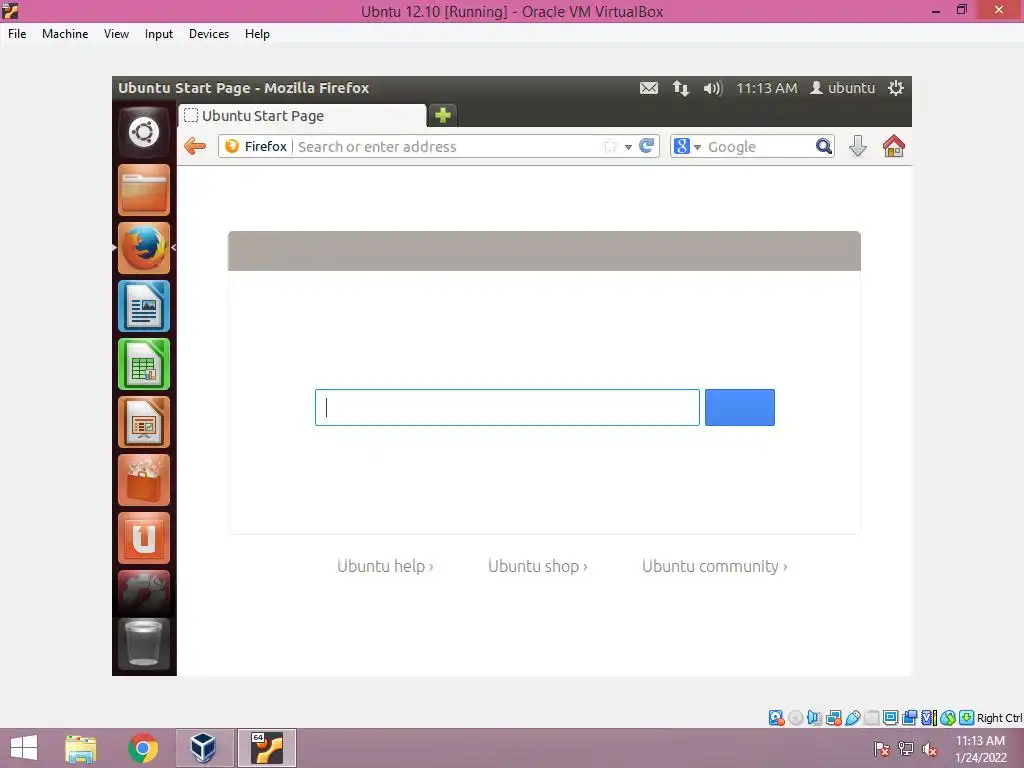Click the VirtualBox USB devices status icon

point(853,718)
